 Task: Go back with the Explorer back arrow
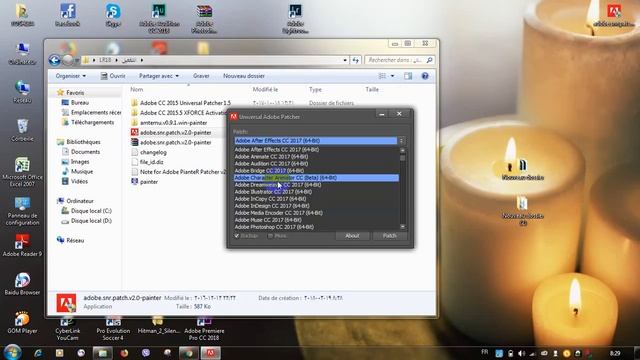click(x=55, y=60)
